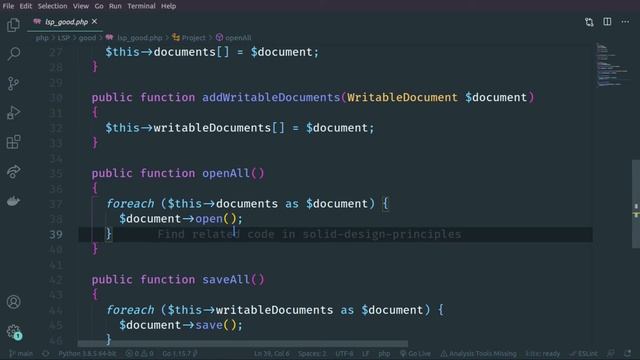Open the View menu
This screenshot has height=360, width=640.
[x=81, y=6]
